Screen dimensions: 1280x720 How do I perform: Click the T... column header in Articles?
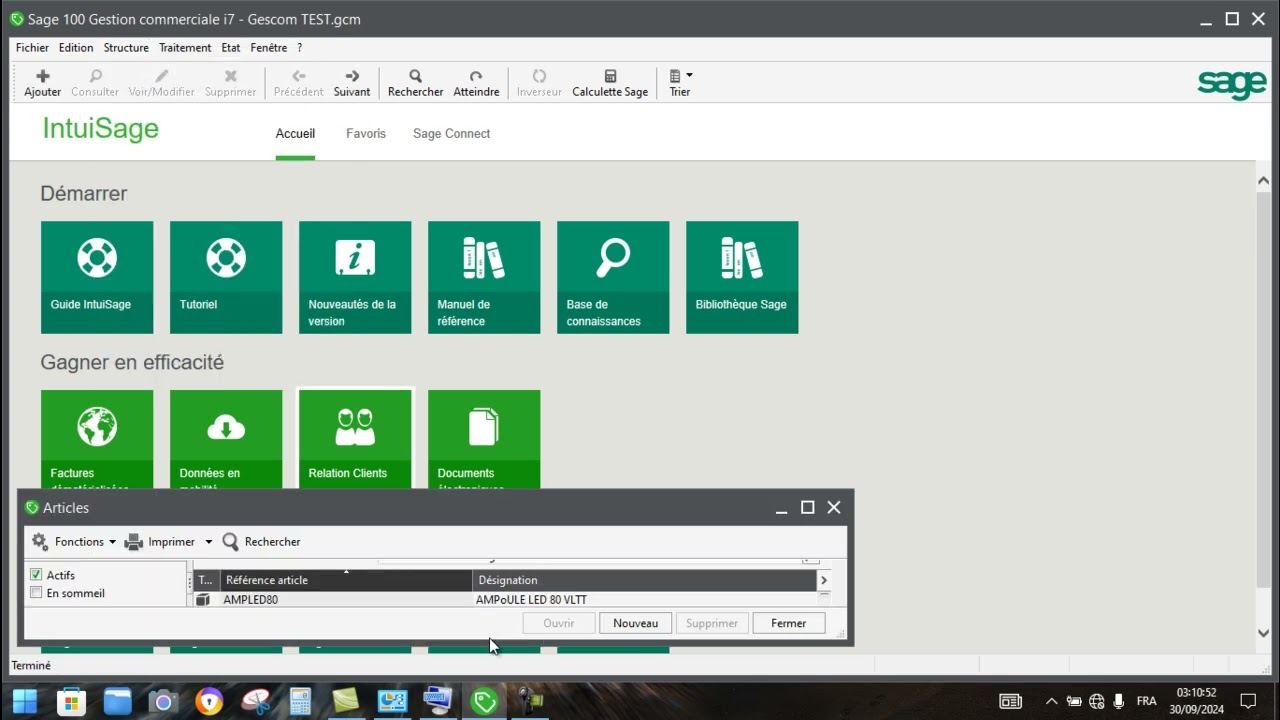point(206,580)
